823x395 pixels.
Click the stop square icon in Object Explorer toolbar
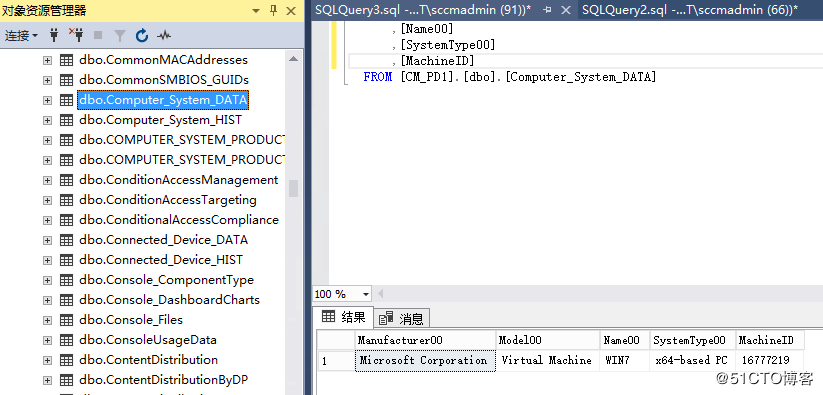[98, 35]
